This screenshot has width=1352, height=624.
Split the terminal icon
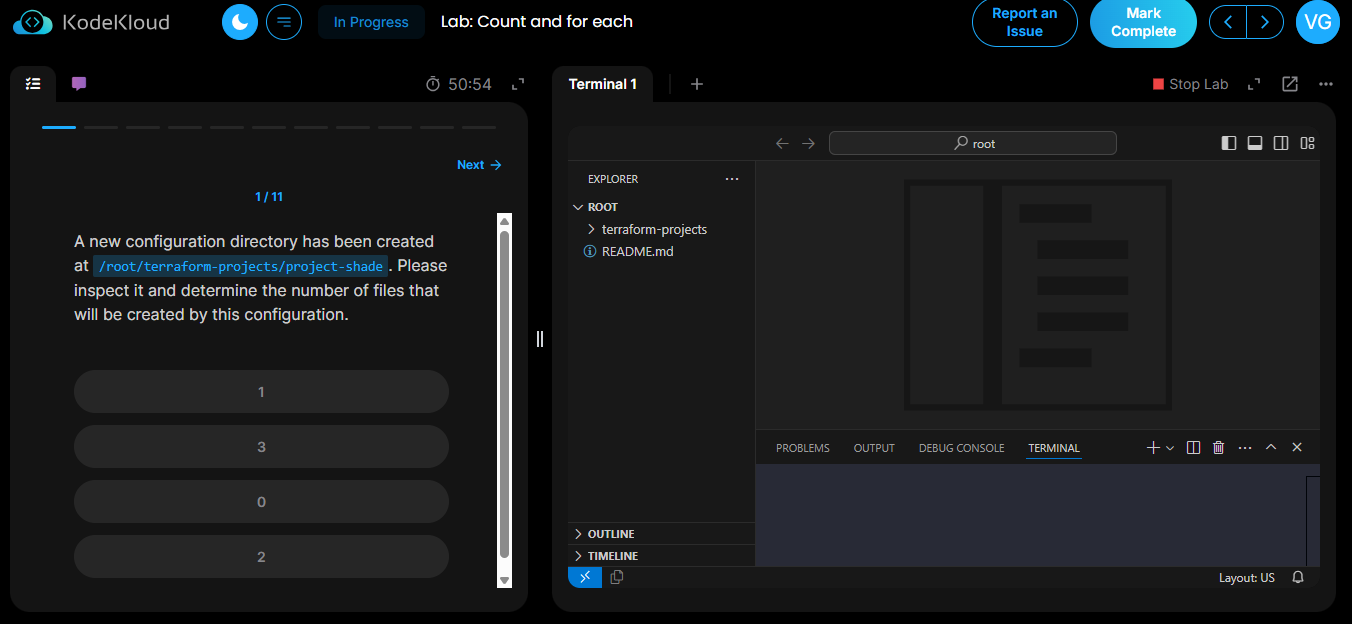click(x=1193, y=448)
